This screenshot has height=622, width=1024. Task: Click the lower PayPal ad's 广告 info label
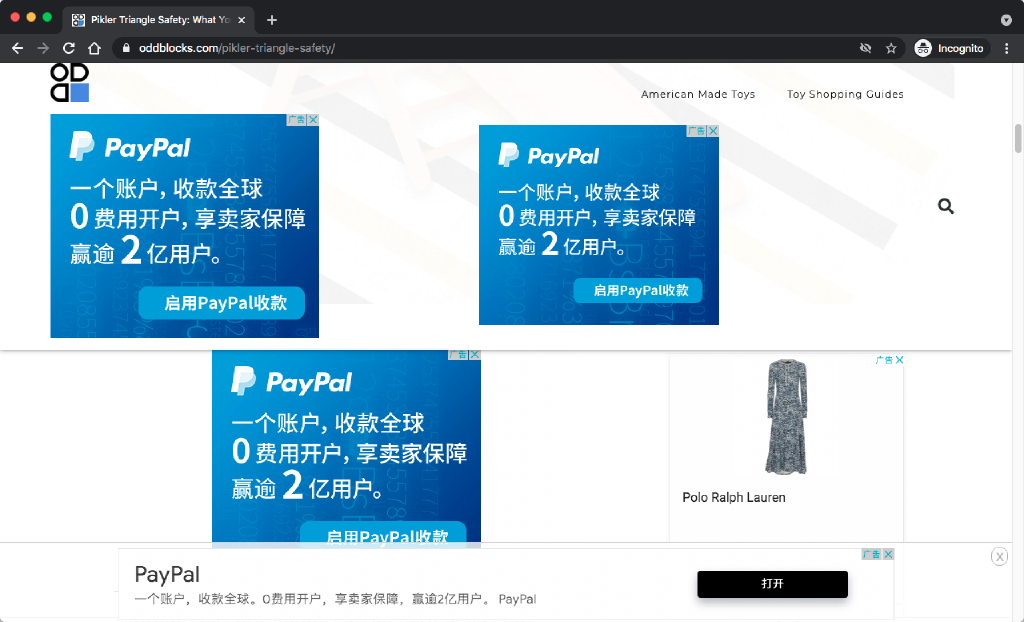[458, 355]
